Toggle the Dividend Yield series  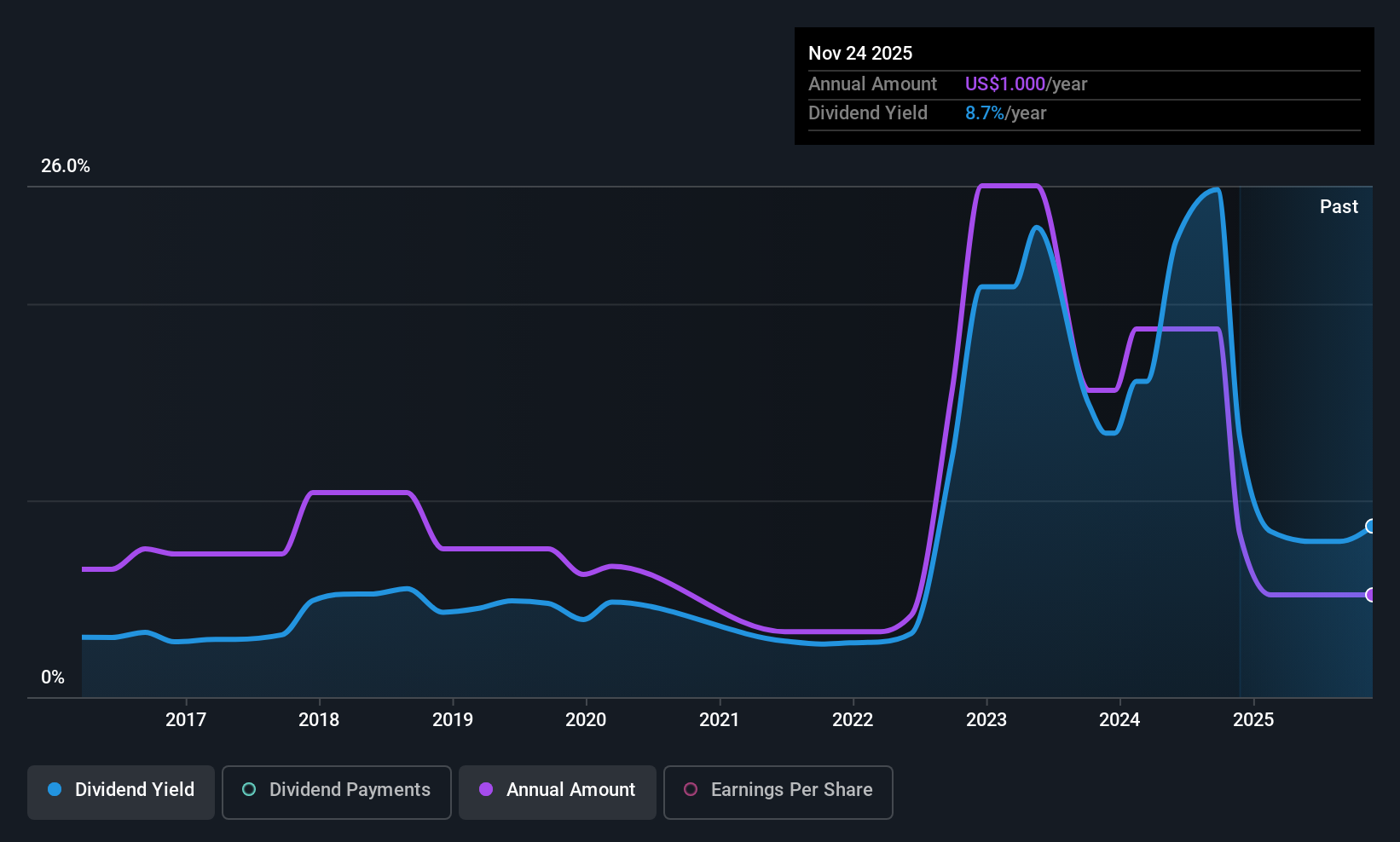click(x=121, y=792)
